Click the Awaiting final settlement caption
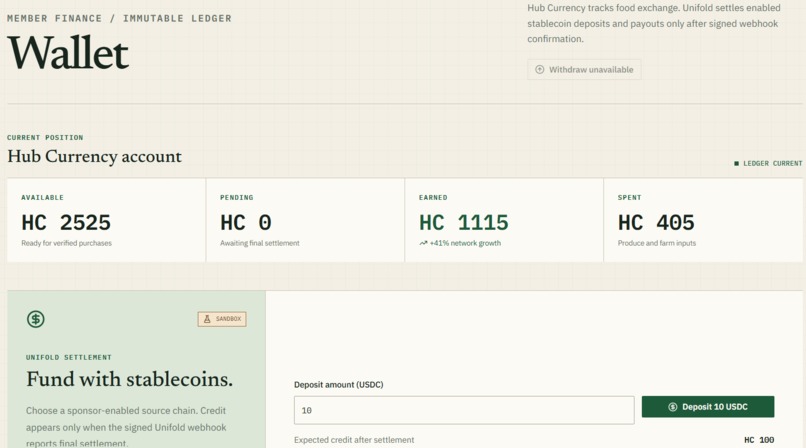 pos(260,243)
